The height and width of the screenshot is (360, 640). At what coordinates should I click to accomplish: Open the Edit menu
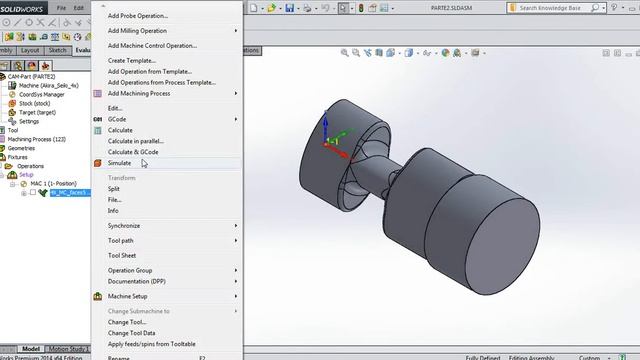pos(79,8)
